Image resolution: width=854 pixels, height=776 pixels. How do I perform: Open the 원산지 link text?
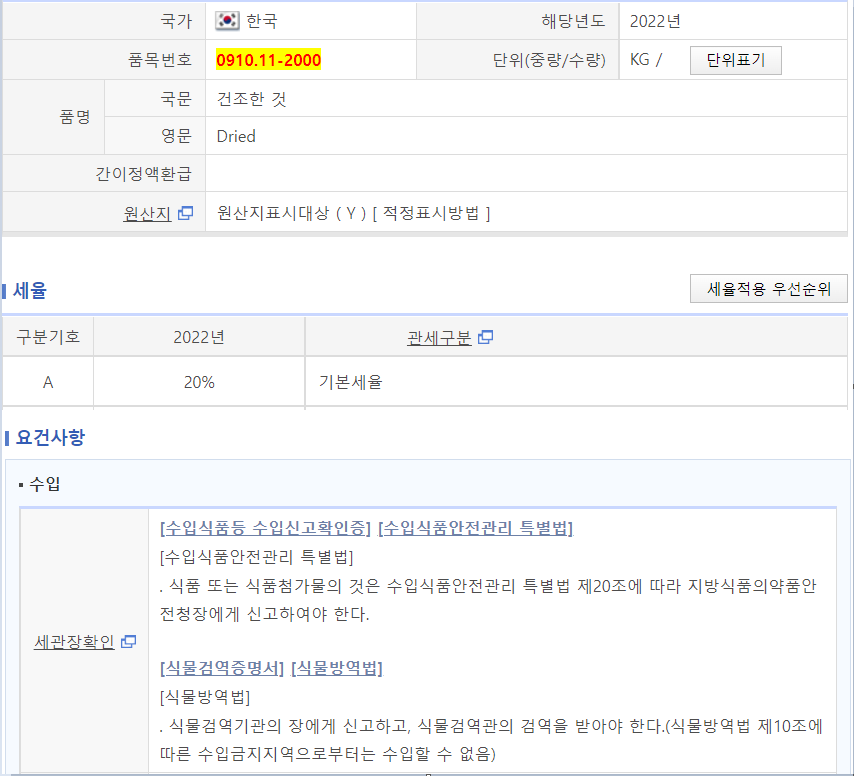click(147, 213)
